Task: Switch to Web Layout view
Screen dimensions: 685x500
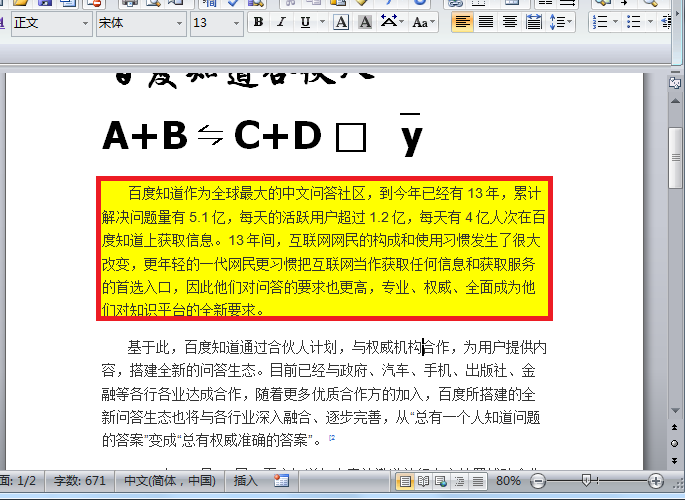Action: pos(441,482)
